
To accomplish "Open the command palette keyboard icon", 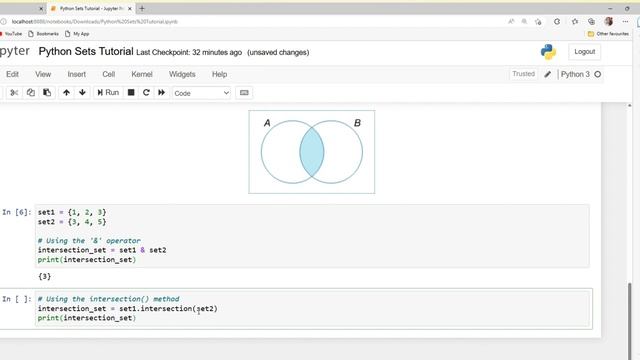I will click(x=244, y=93).
